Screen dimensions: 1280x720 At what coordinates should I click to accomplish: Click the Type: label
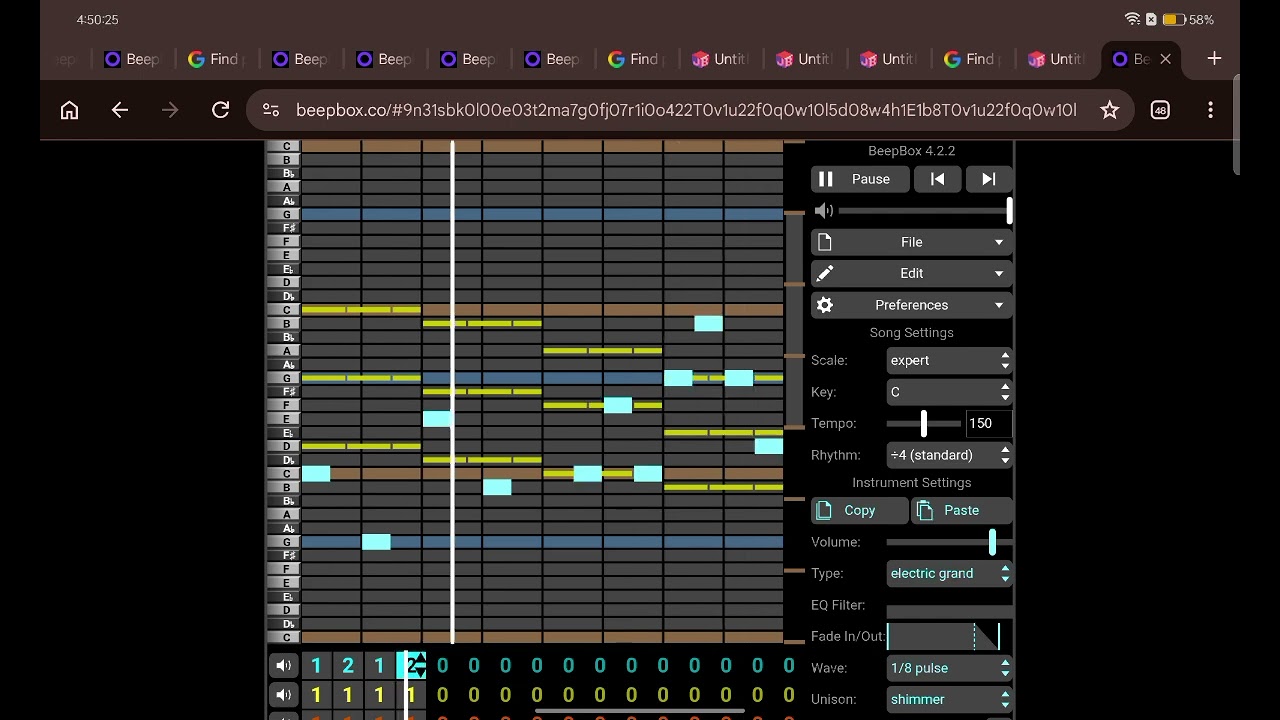pyautogui.click(x=827, y=573)
